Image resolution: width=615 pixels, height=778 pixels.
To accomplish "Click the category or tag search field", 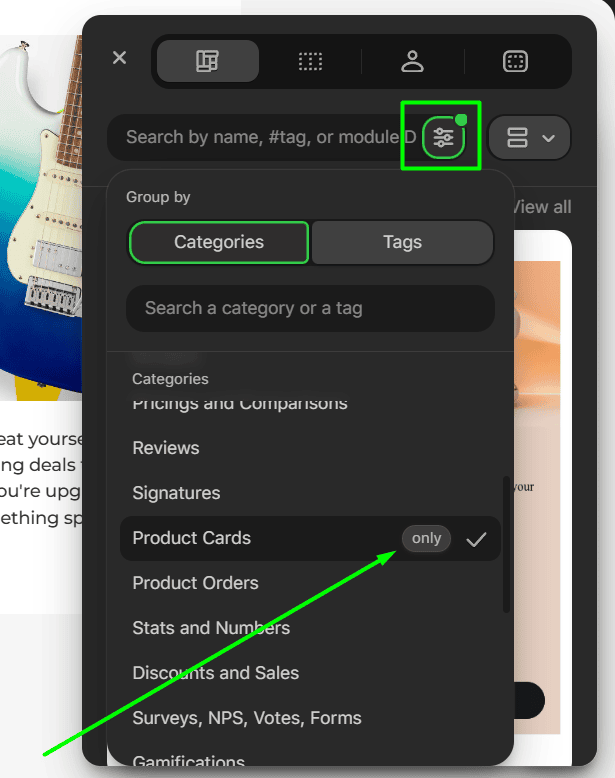I will point(310,308).
